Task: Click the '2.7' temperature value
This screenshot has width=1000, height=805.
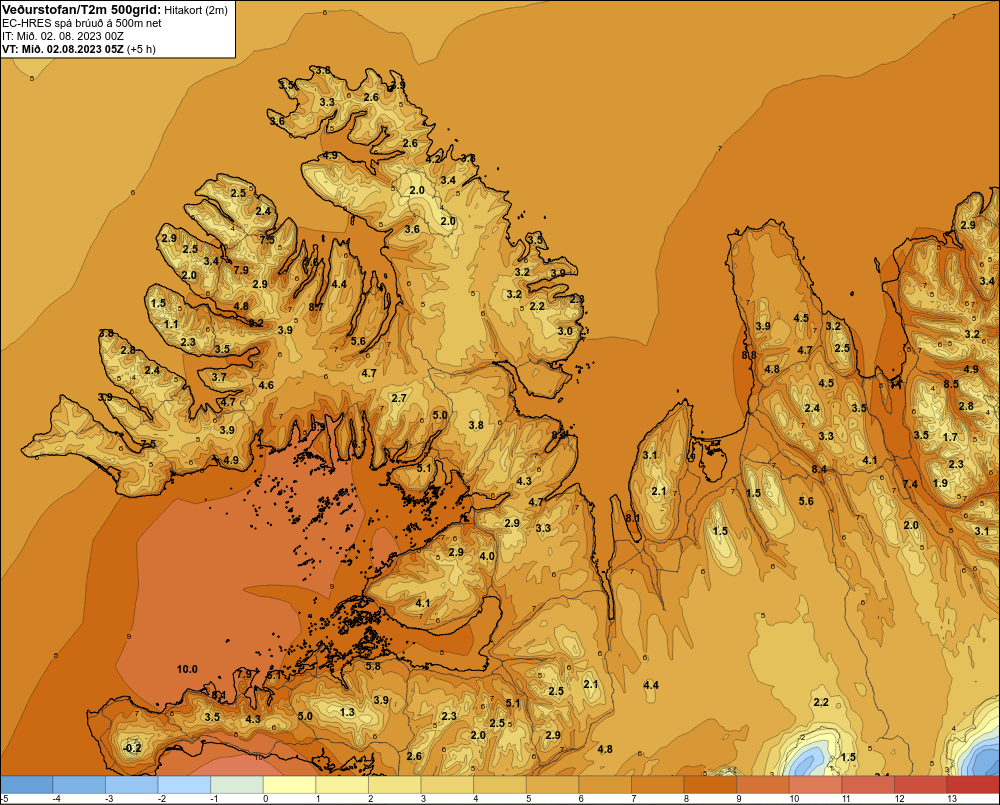Action: click(x=399, y=398)
